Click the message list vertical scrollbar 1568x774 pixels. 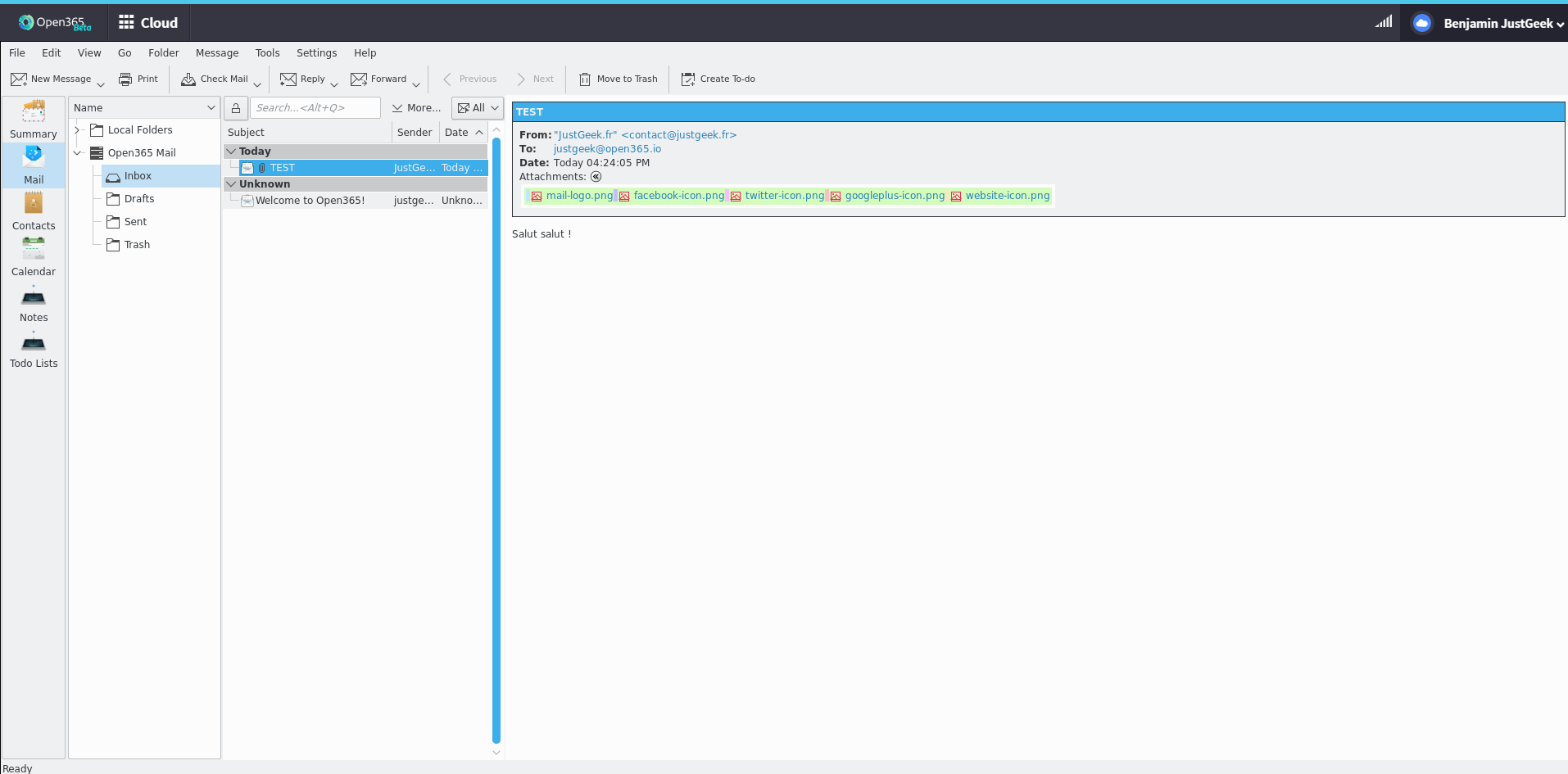point(496,441)
